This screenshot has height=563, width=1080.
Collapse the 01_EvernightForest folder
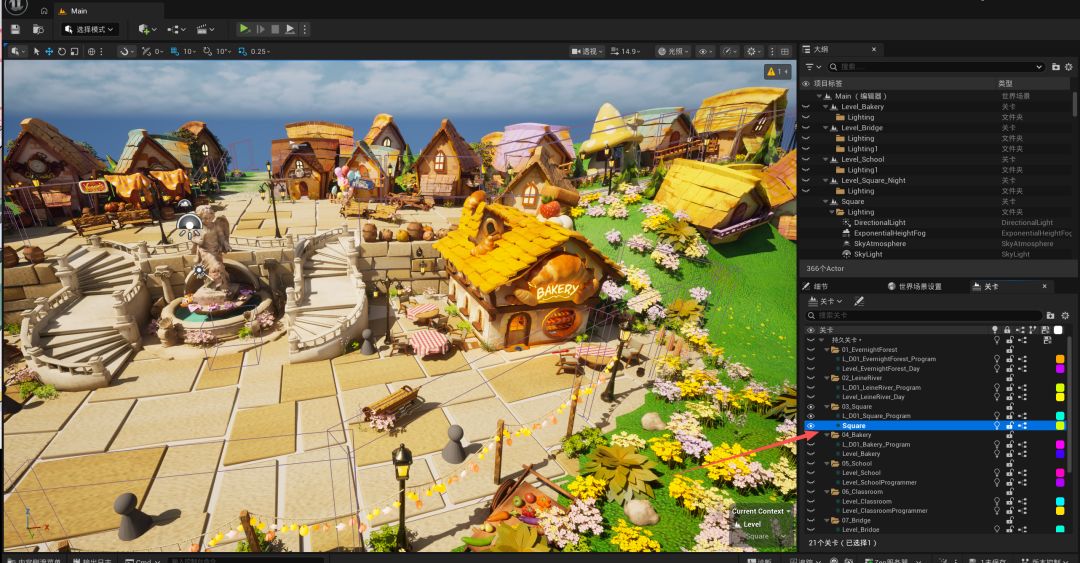827,349
